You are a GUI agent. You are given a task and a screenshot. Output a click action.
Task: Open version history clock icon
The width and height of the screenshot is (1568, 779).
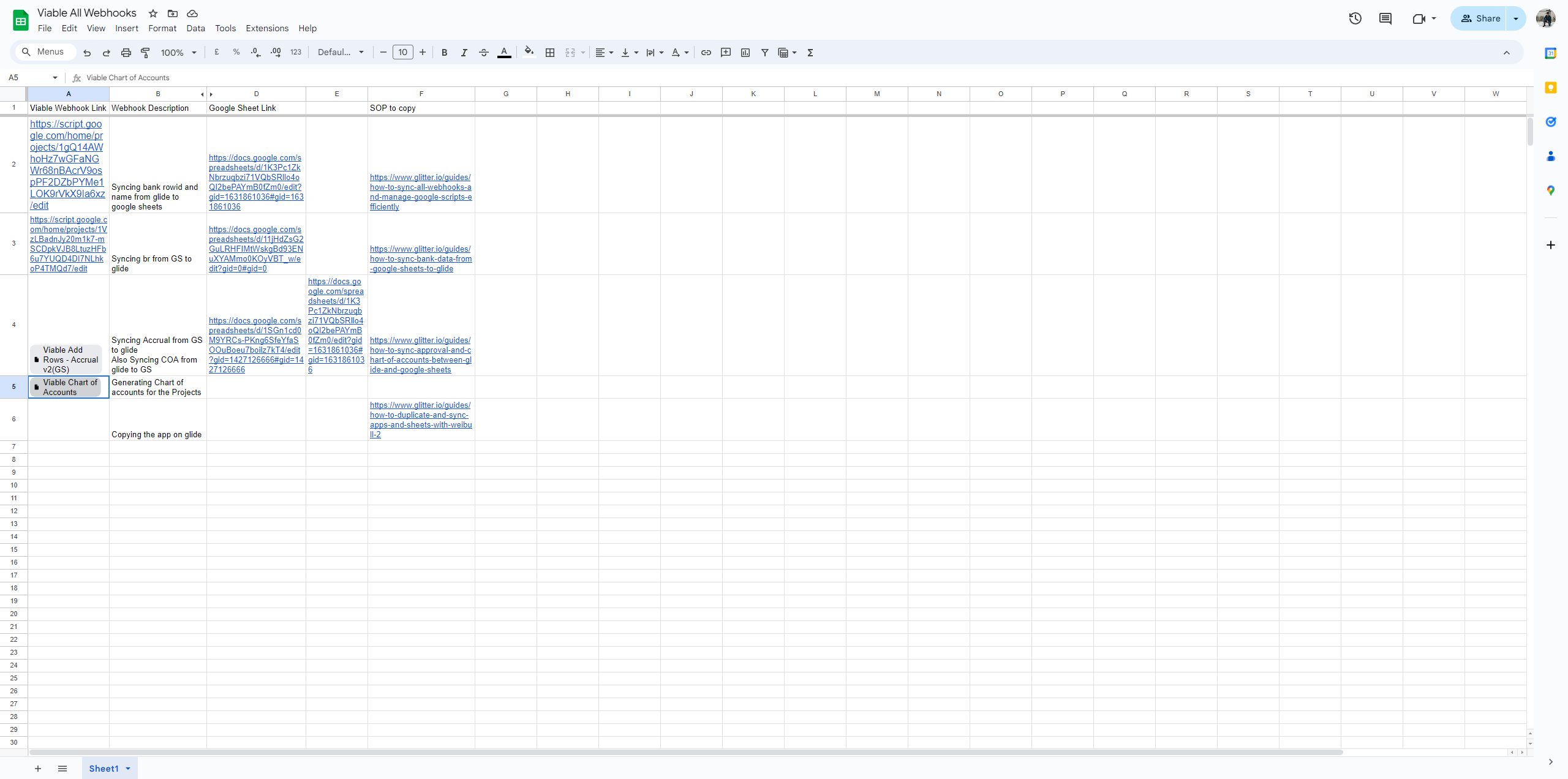[1355, 18]
